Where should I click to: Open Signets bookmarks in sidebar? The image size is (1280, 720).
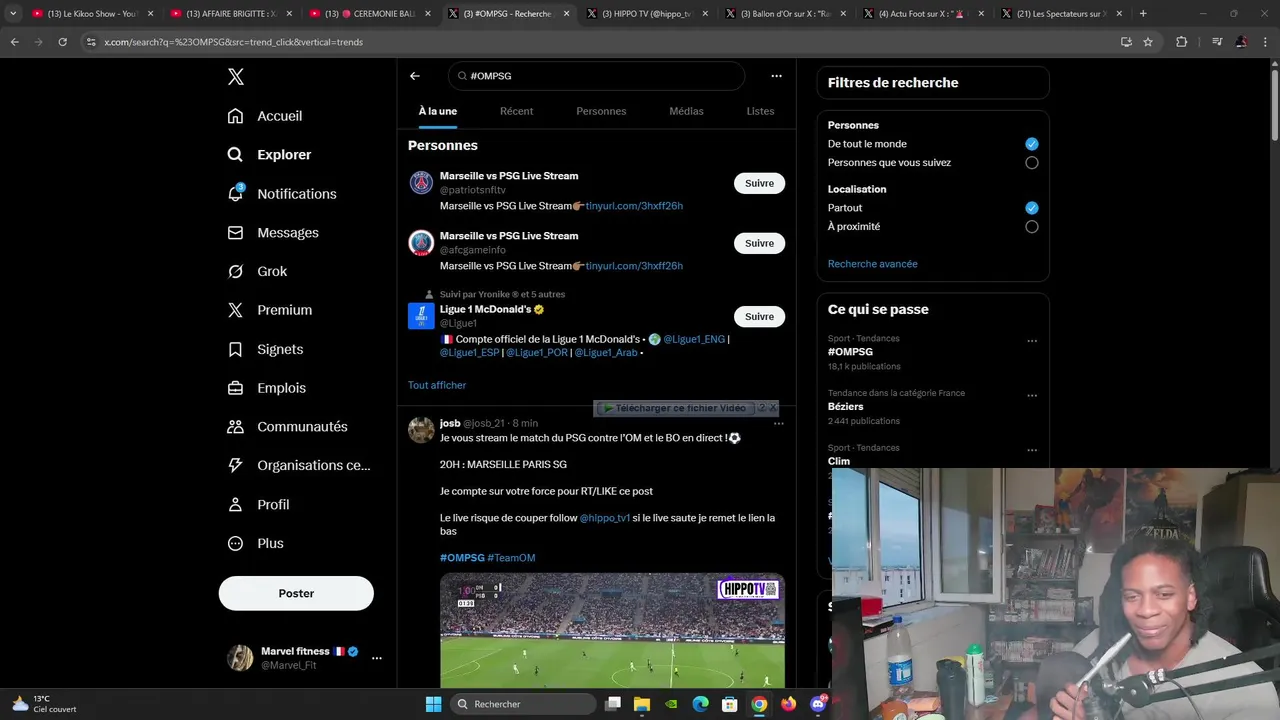(x=265, y=349)
